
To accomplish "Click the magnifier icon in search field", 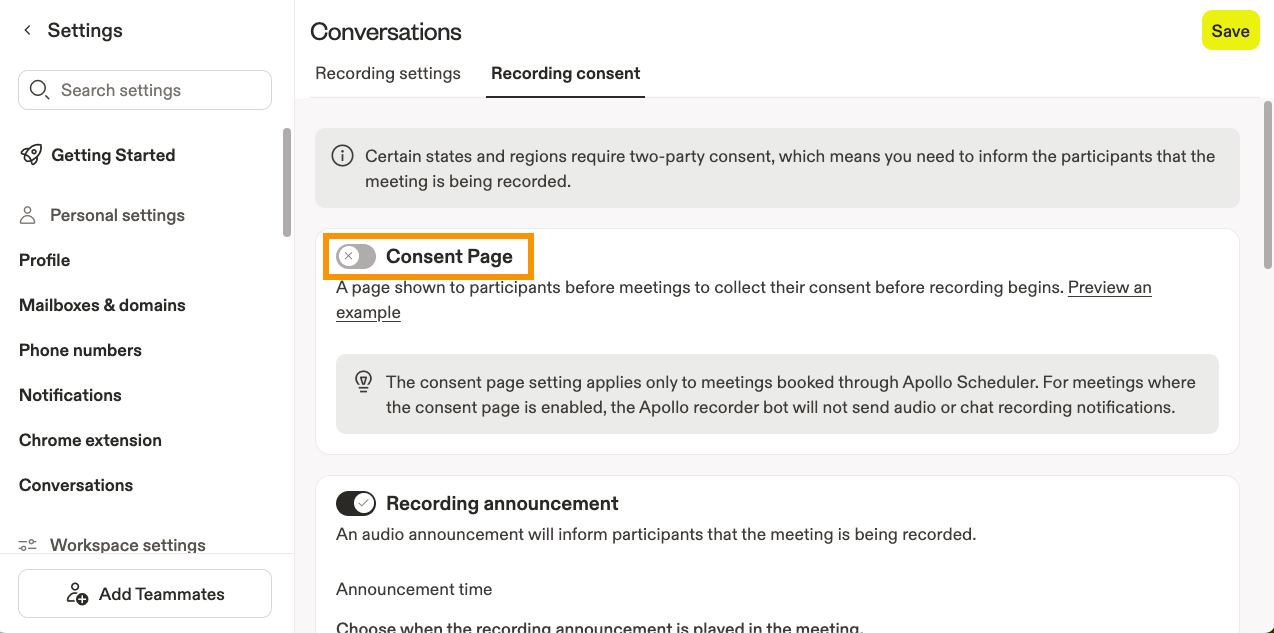I will pyautogui.click(x=40, y=90).
